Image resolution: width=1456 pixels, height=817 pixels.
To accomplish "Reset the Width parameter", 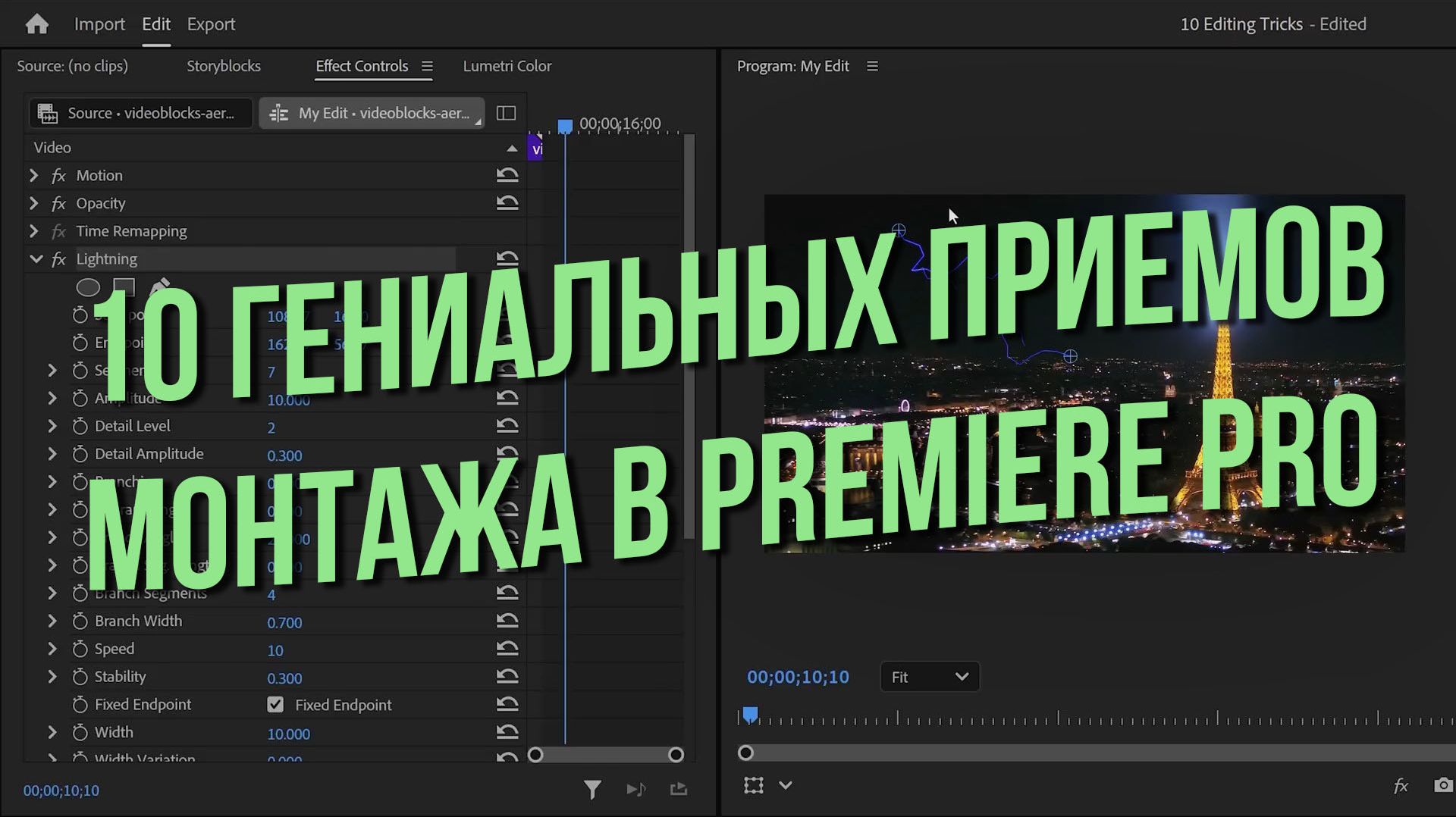I will point(507,732).
